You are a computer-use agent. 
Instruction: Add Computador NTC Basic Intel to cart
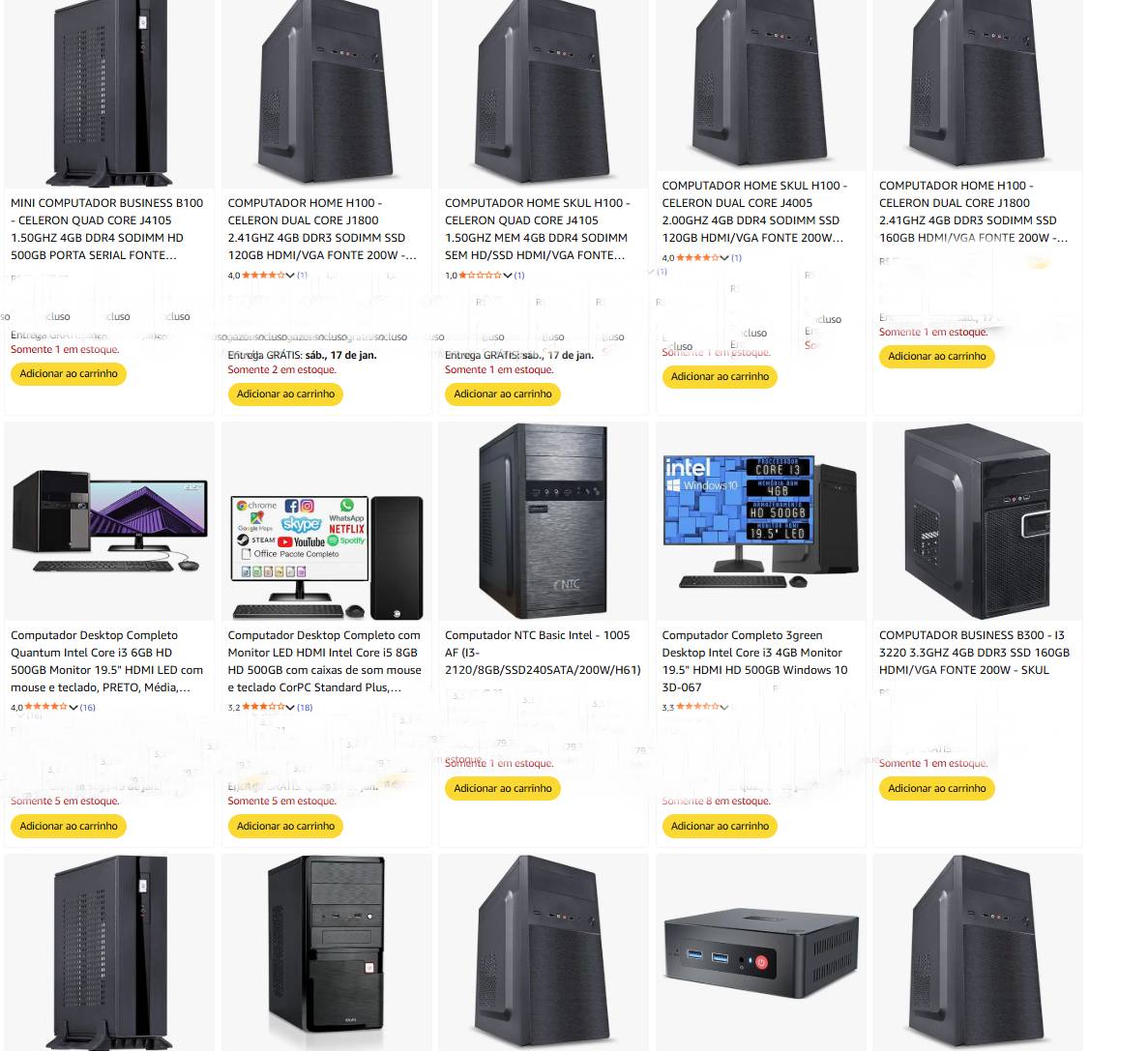point(503,788)
